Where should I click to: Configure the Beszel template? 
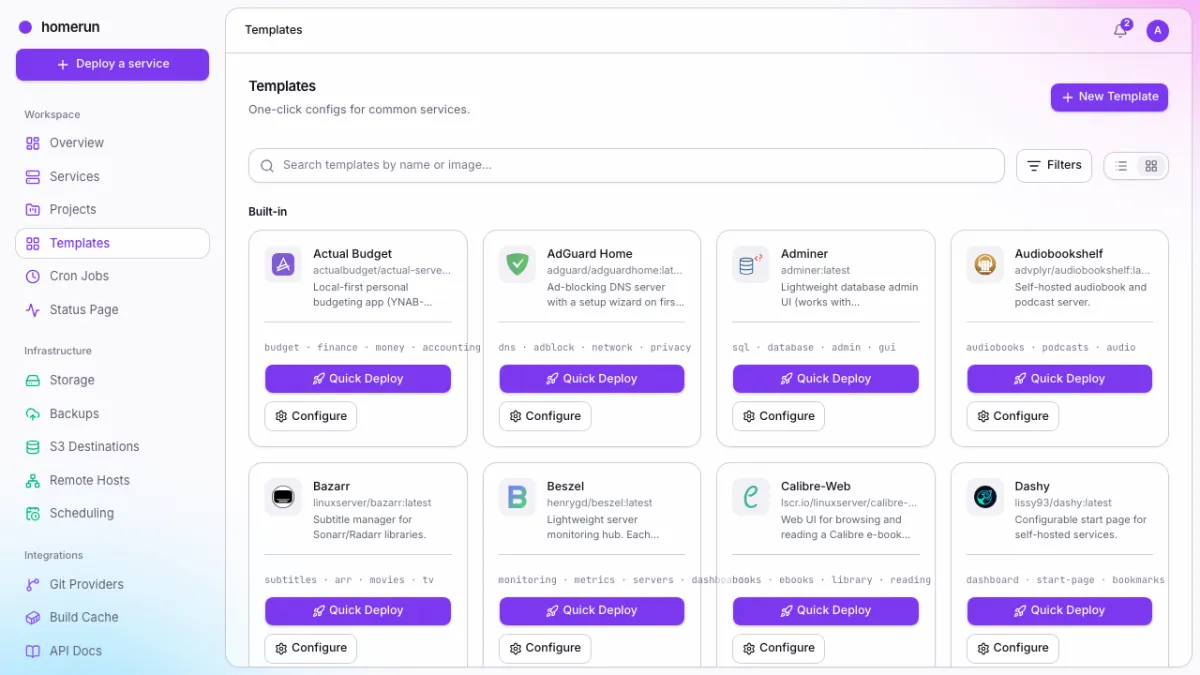click(545, 648)
